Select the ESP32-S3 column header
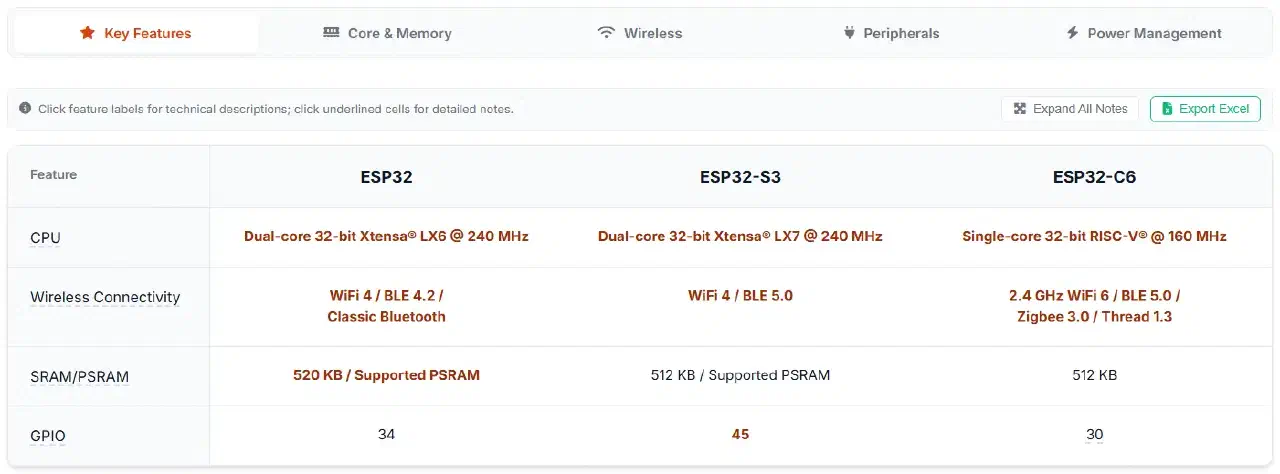The width and height of the screenshot is (1280, 474). (740, 178)
